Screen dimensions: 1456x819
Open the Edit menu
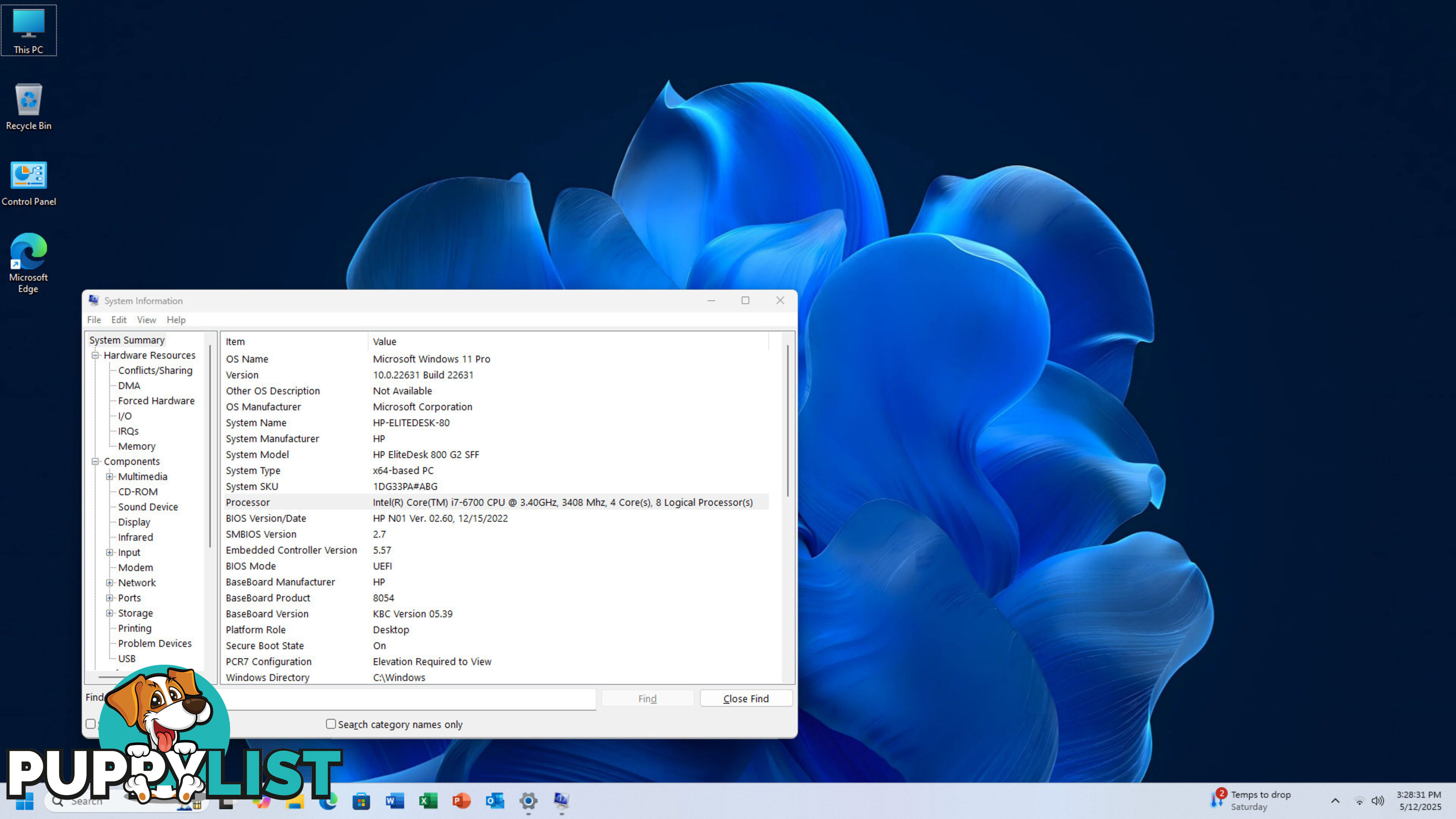pyautogui.click(x=119, y=320)
